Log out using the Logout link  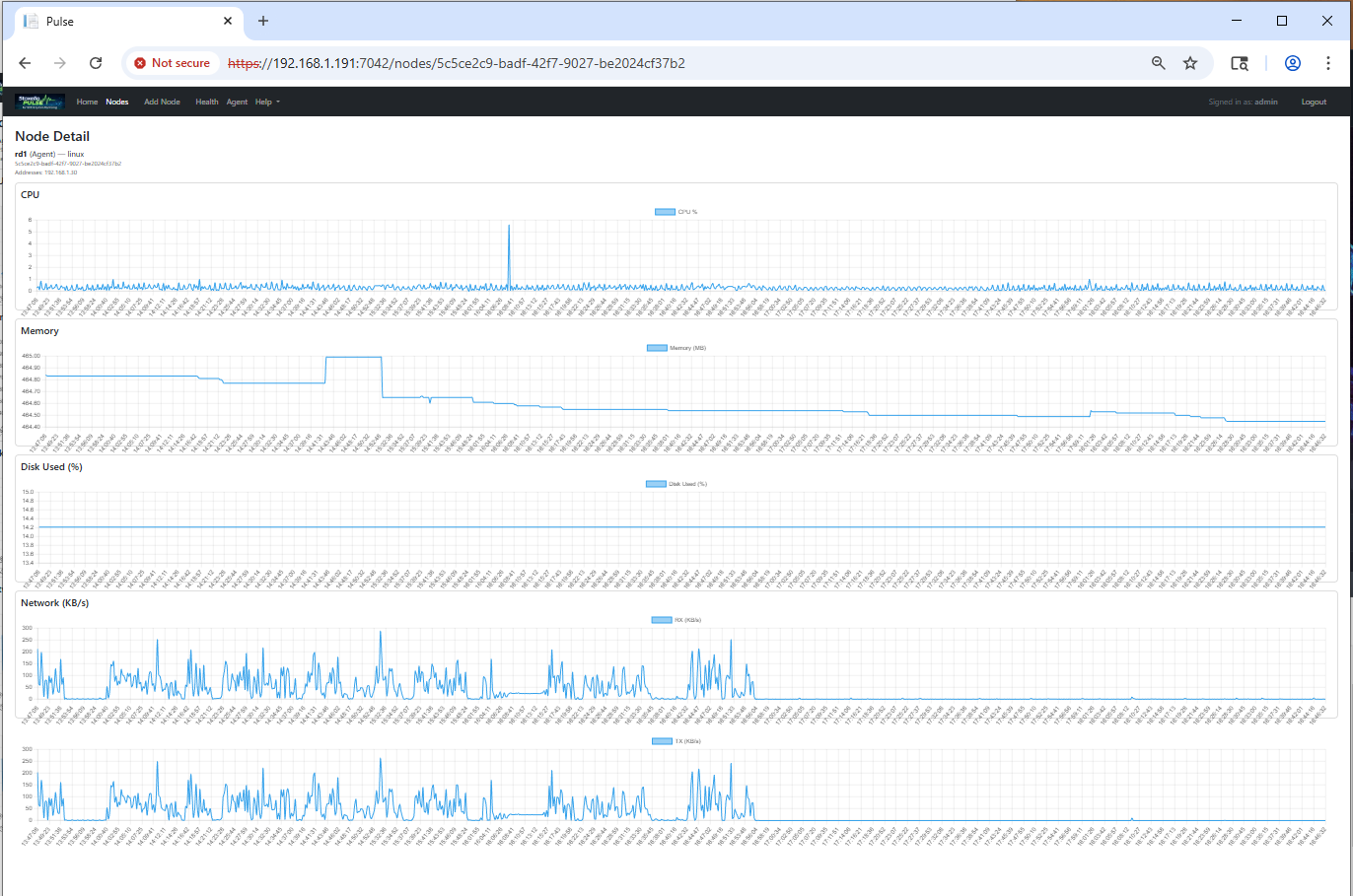(1314, 102)
